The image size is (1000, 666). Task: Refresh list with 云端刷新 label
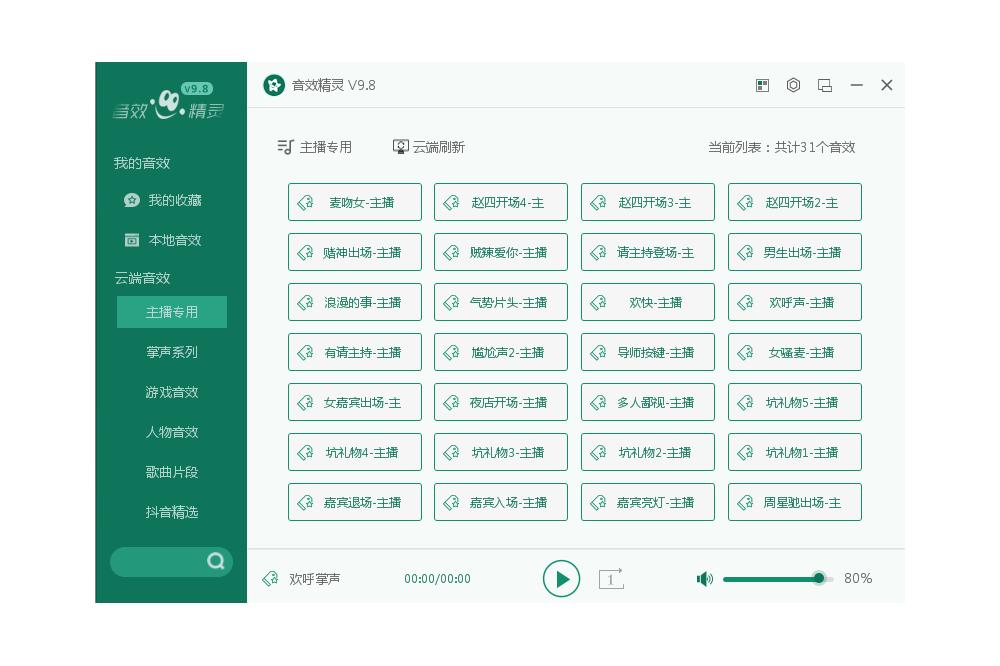(439, 147)
